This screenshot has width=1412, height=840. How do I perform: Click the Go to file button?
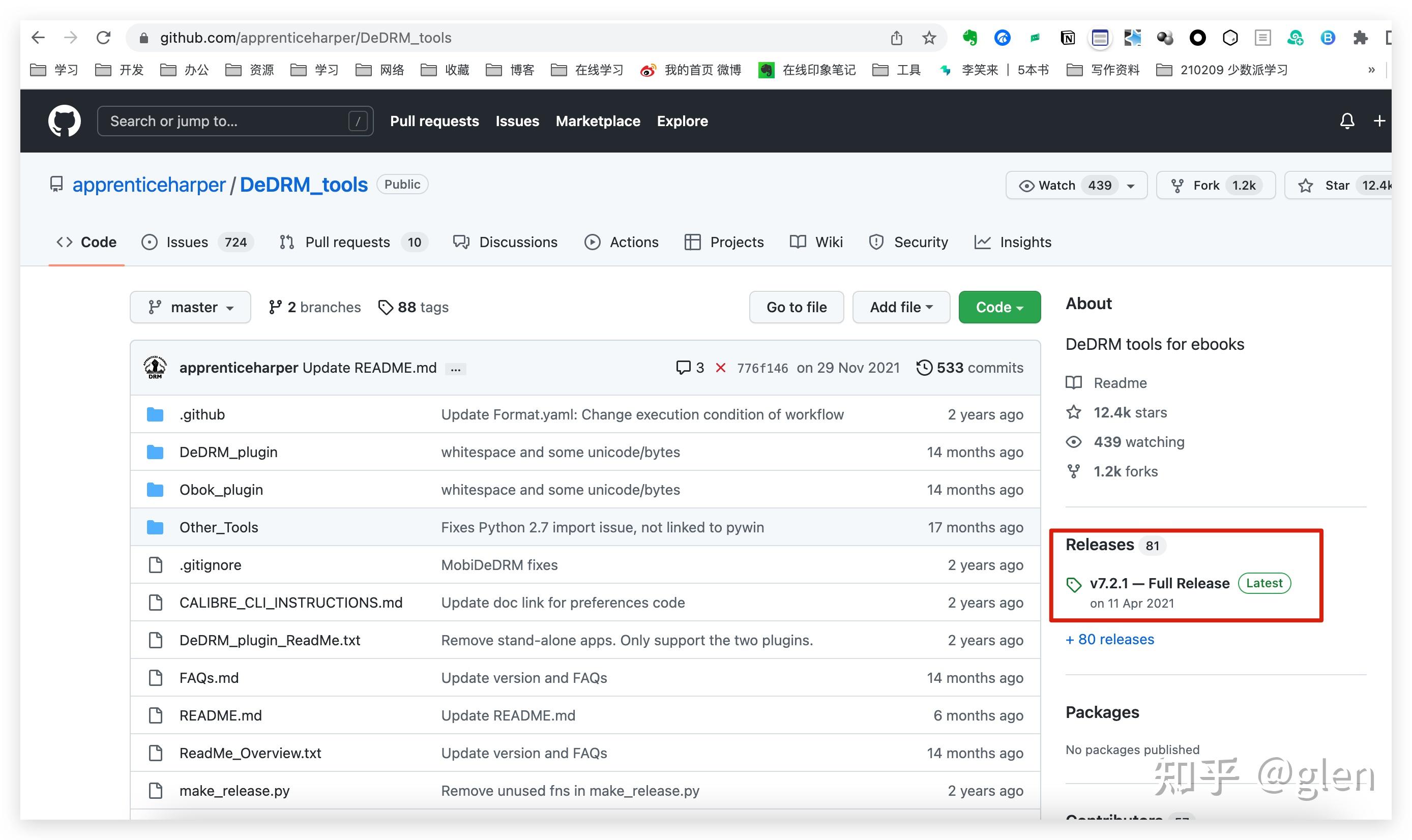[796, 307]
